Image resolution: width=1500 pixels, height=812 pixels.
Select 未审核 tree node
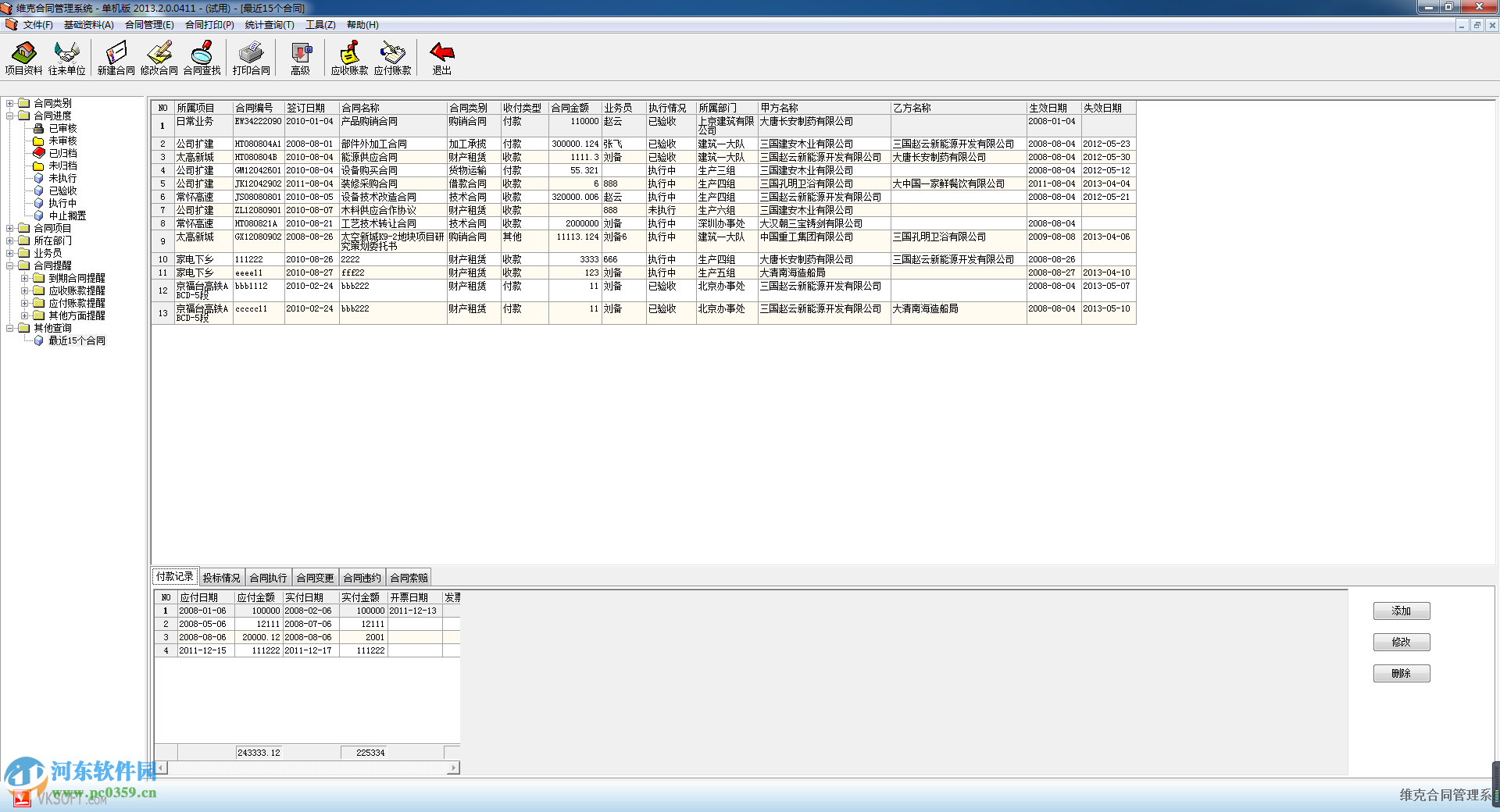click(x=62, y=141)
